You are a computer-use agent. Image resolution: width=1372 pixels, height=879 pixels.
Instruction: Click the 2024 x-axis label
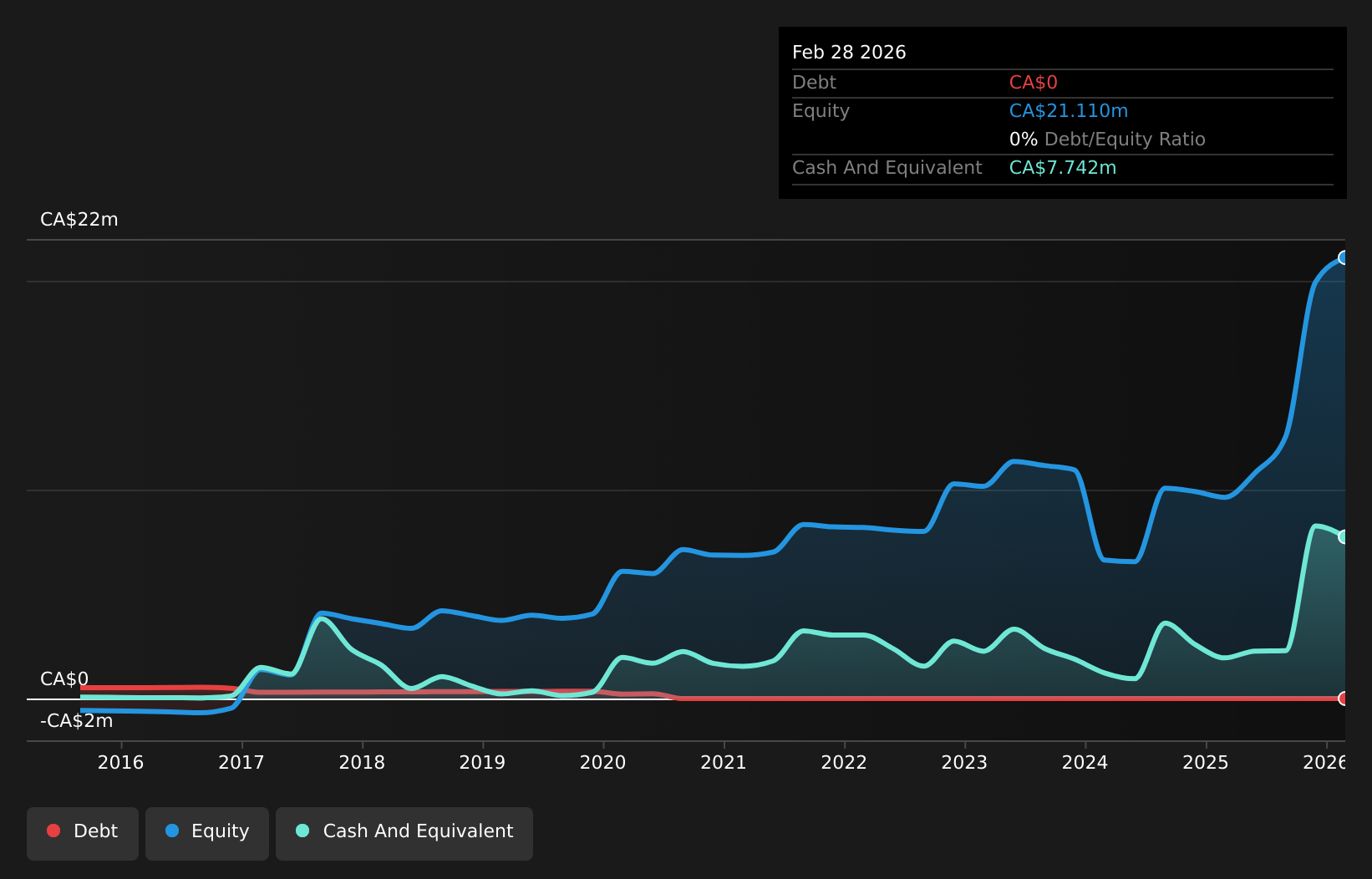click(x=1085, y=762)
